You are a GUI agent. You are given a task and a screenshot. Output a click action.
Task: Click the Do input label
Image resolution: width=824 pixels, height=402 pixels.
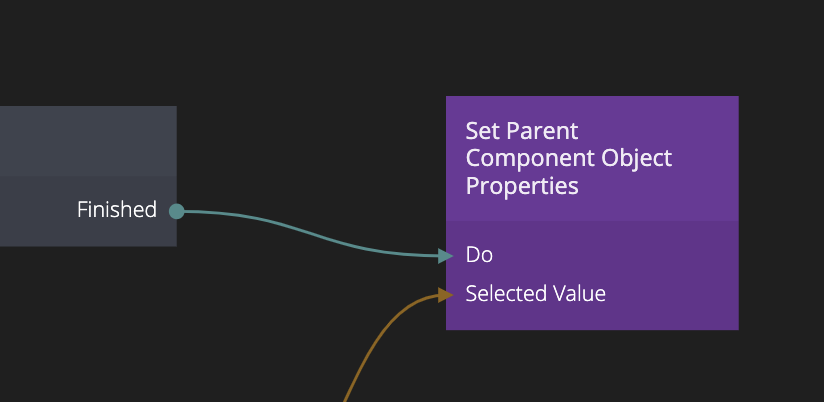479,255
